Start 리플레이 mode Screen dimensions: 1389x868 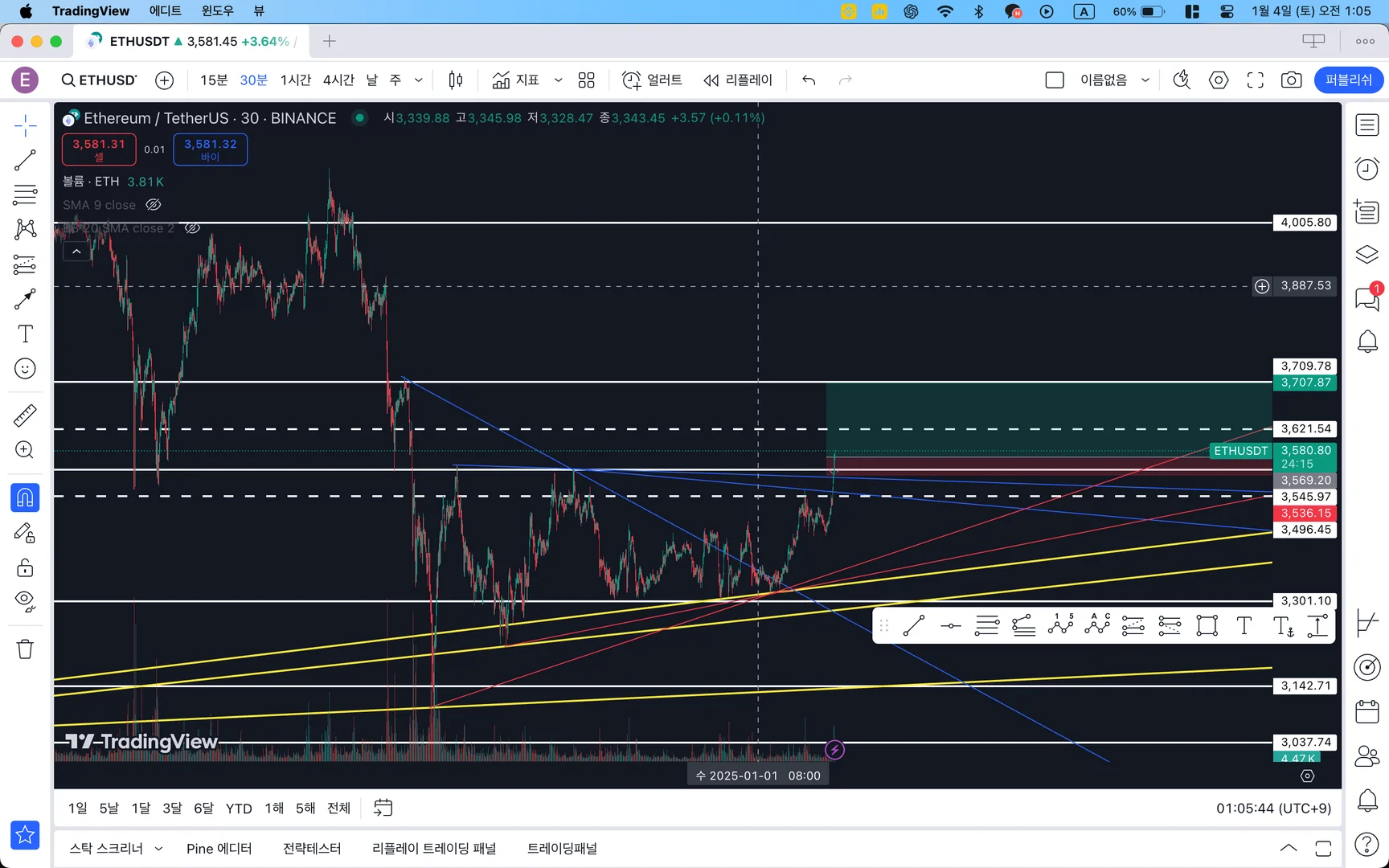738,80
